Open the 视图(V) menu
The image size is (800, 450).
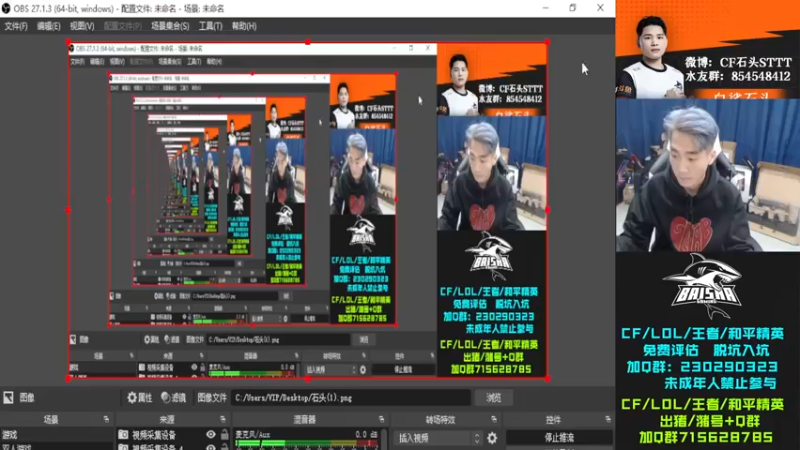coord(82,26)
